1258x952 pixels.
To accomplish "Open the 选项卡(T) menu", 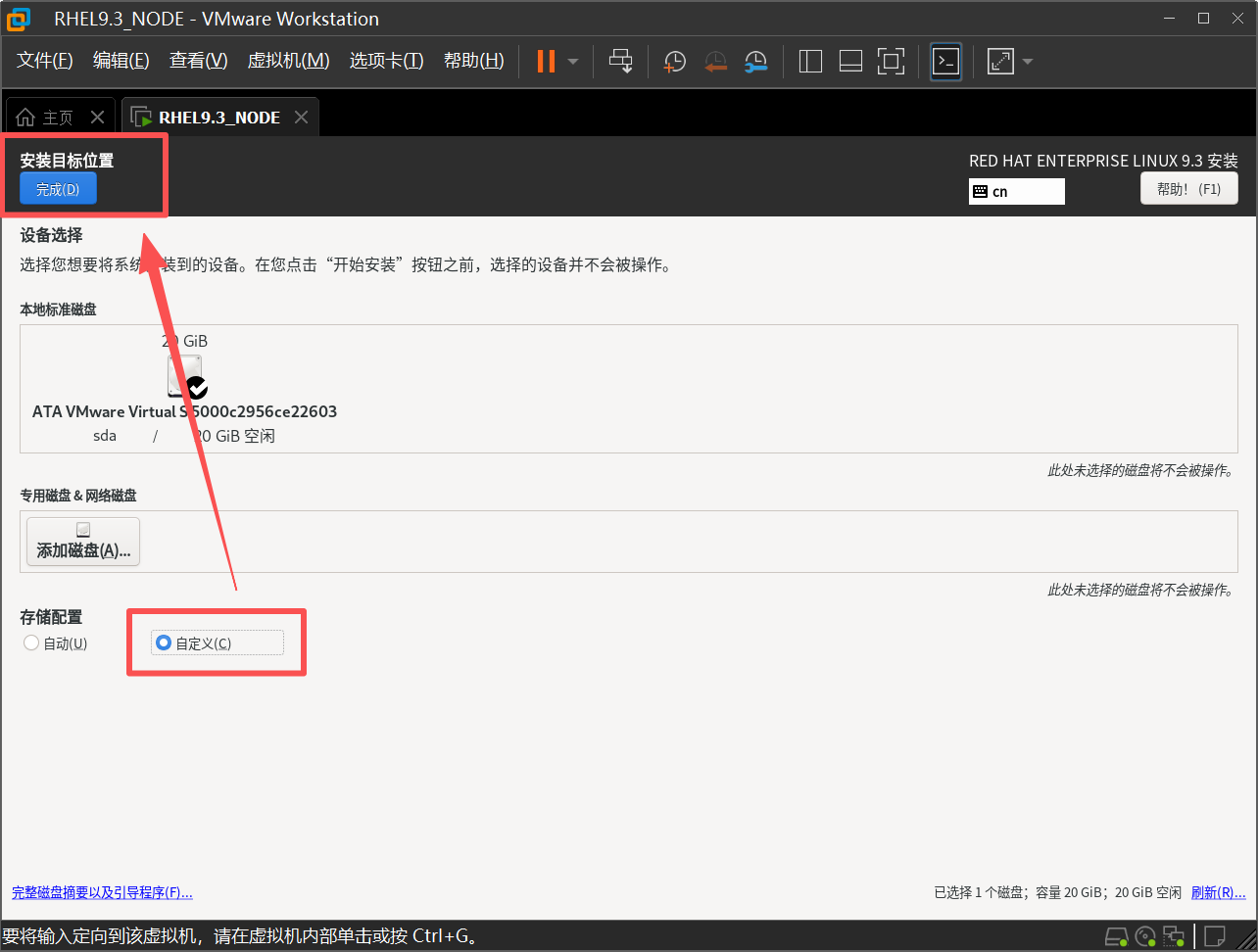I will click(x=386, y=61).
